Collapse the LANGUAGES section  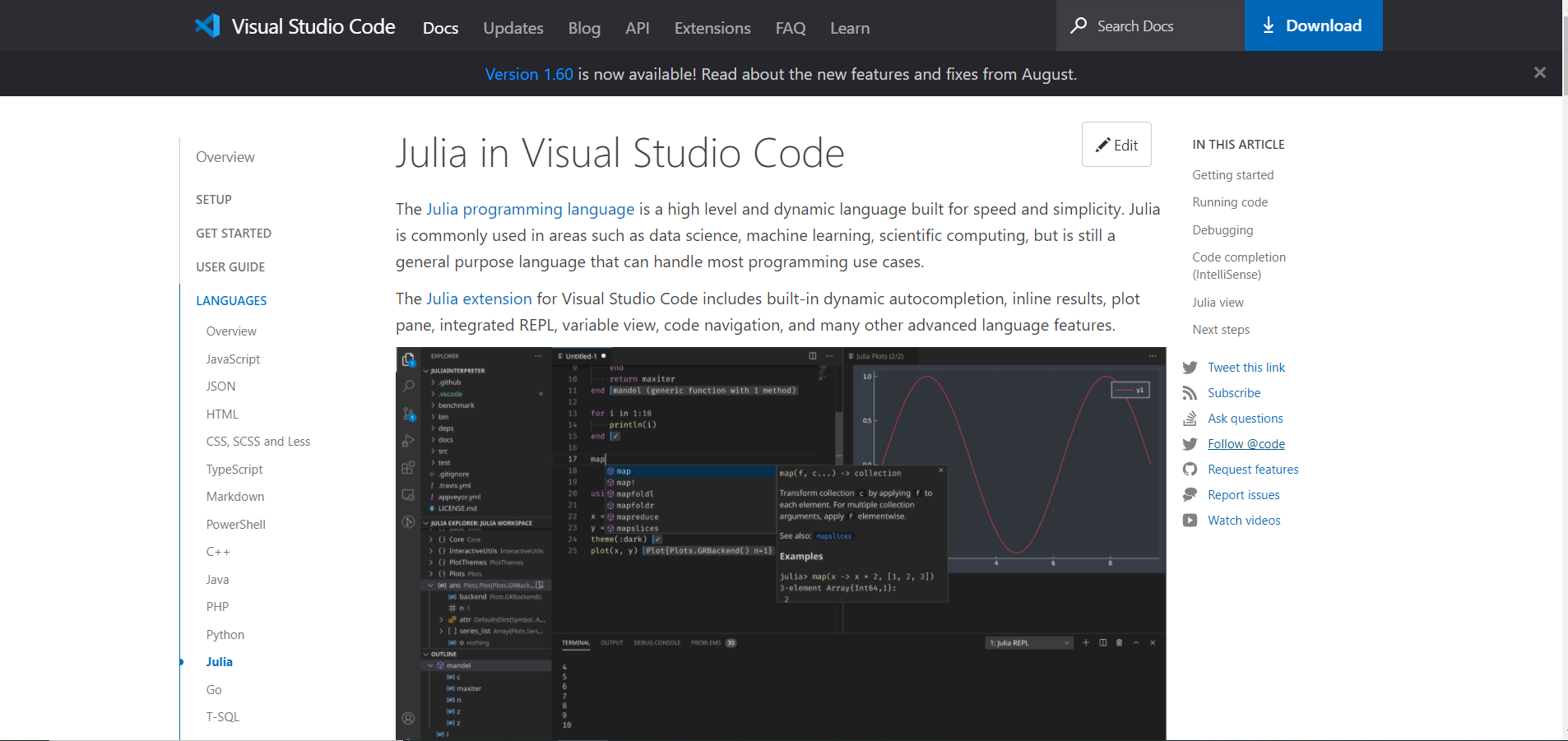[x=231, y=301]
